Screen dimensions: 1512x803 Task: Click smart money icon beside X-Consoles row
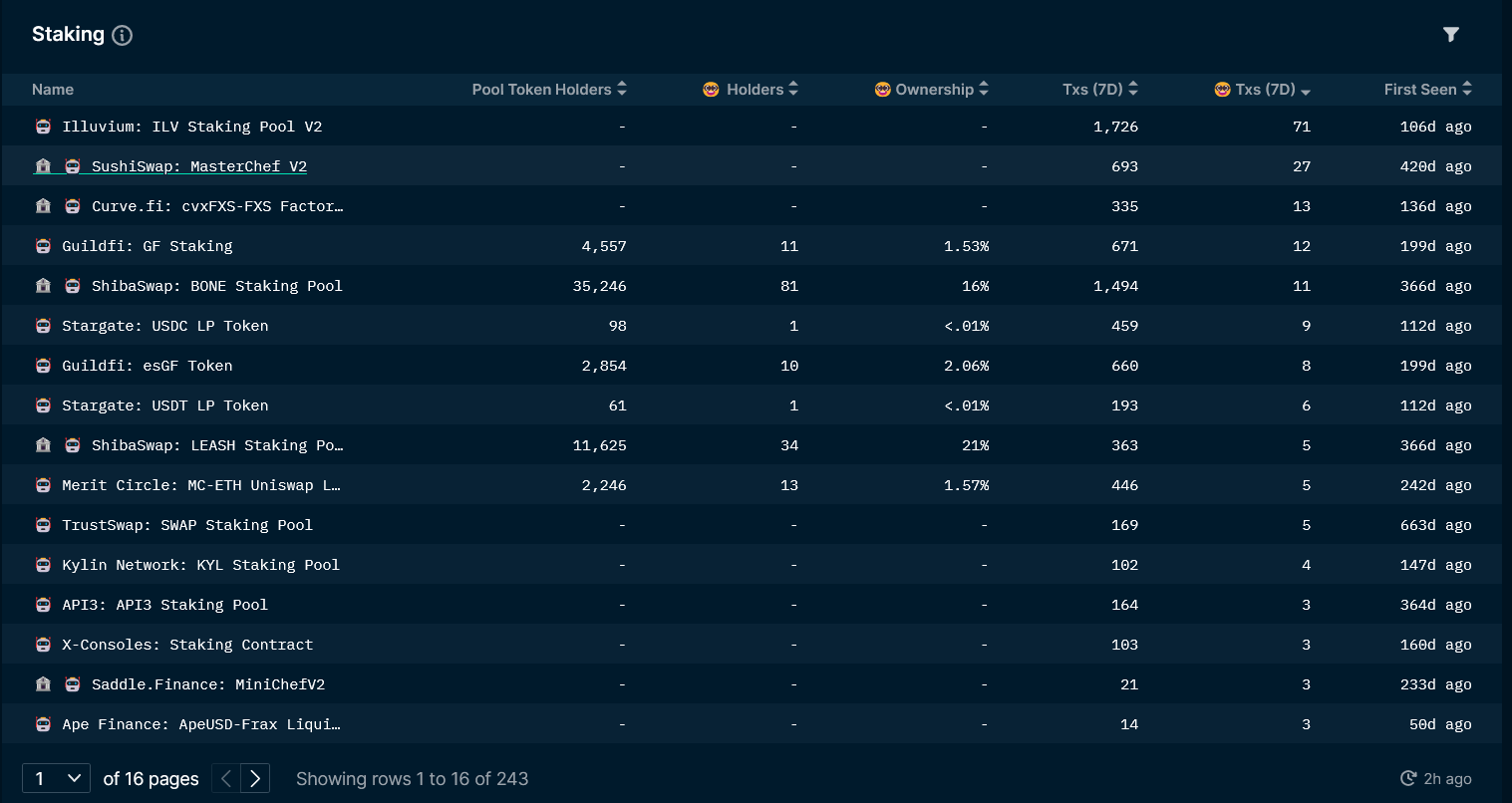pyautogui.click(x=43, y=645)
